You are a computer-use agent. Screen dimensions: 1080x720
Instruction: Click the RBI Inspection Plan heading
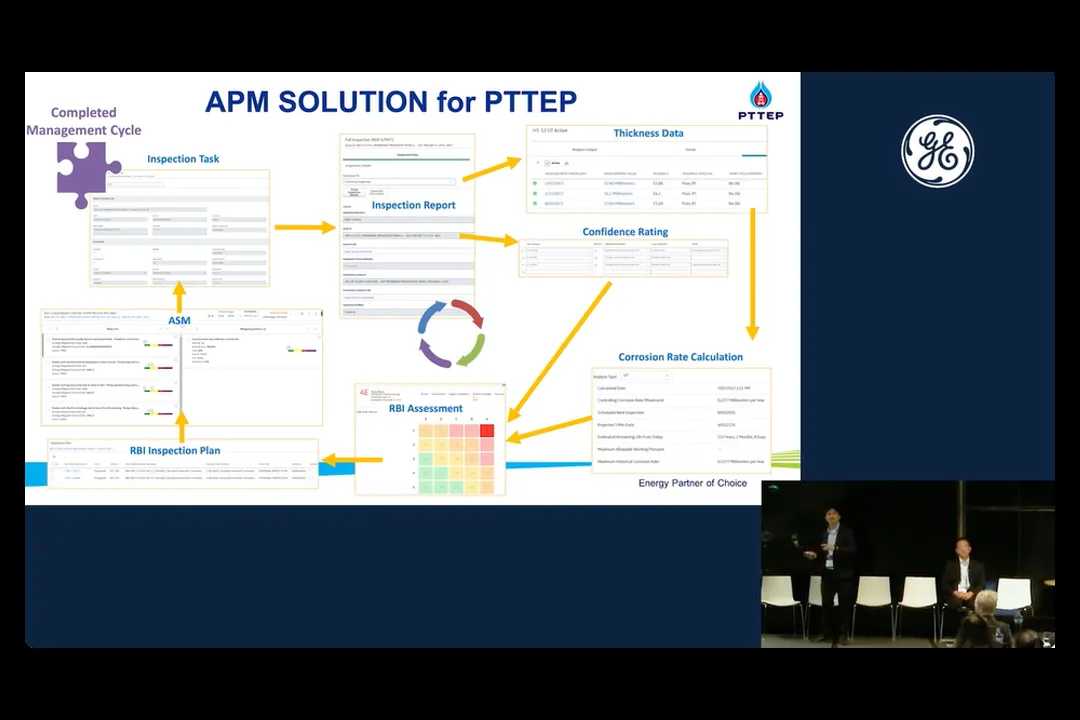pyautogui.click(x=175, y=451)
